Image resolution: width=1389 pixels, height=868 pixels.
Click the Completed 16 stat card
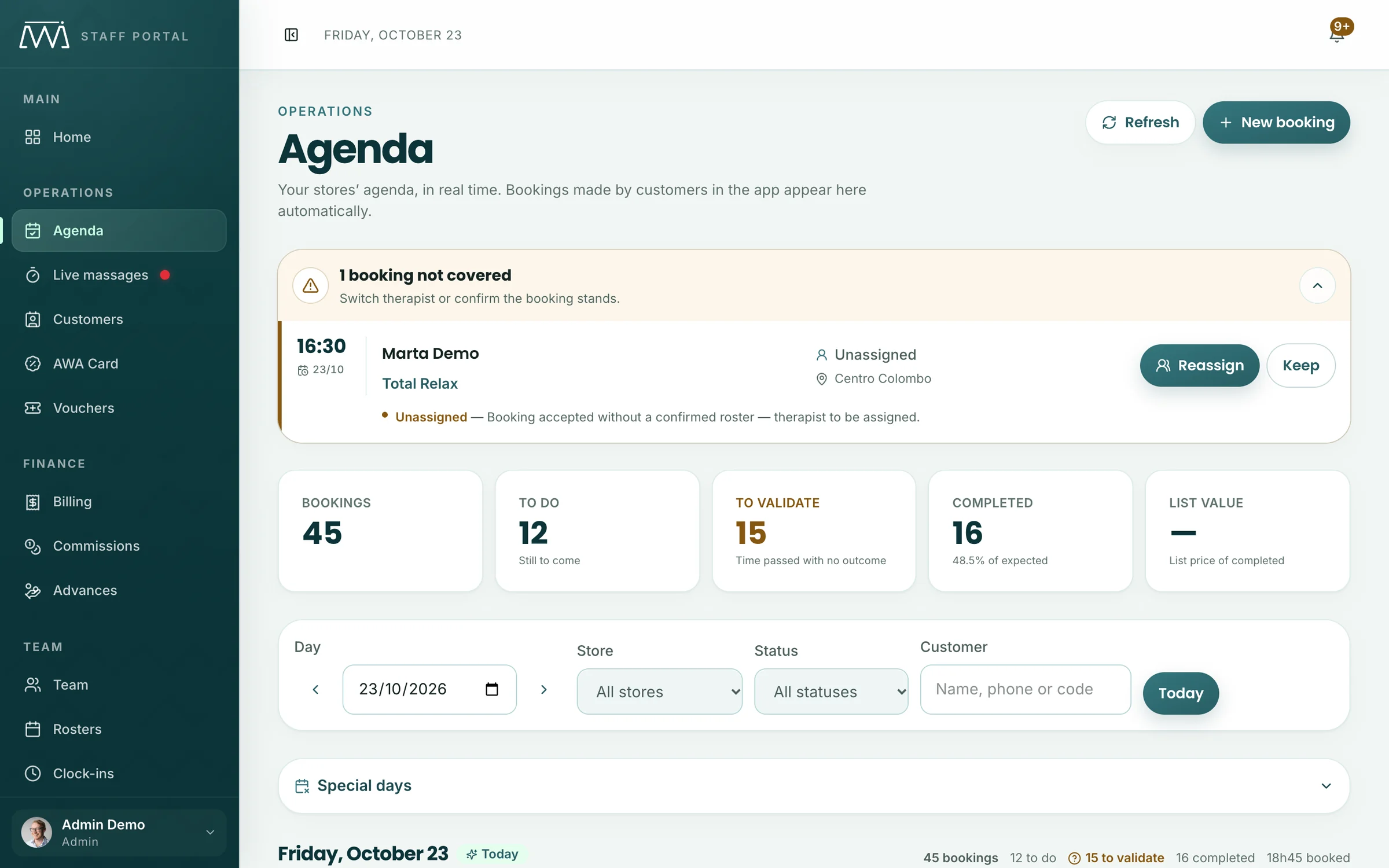coord(1030,531)
